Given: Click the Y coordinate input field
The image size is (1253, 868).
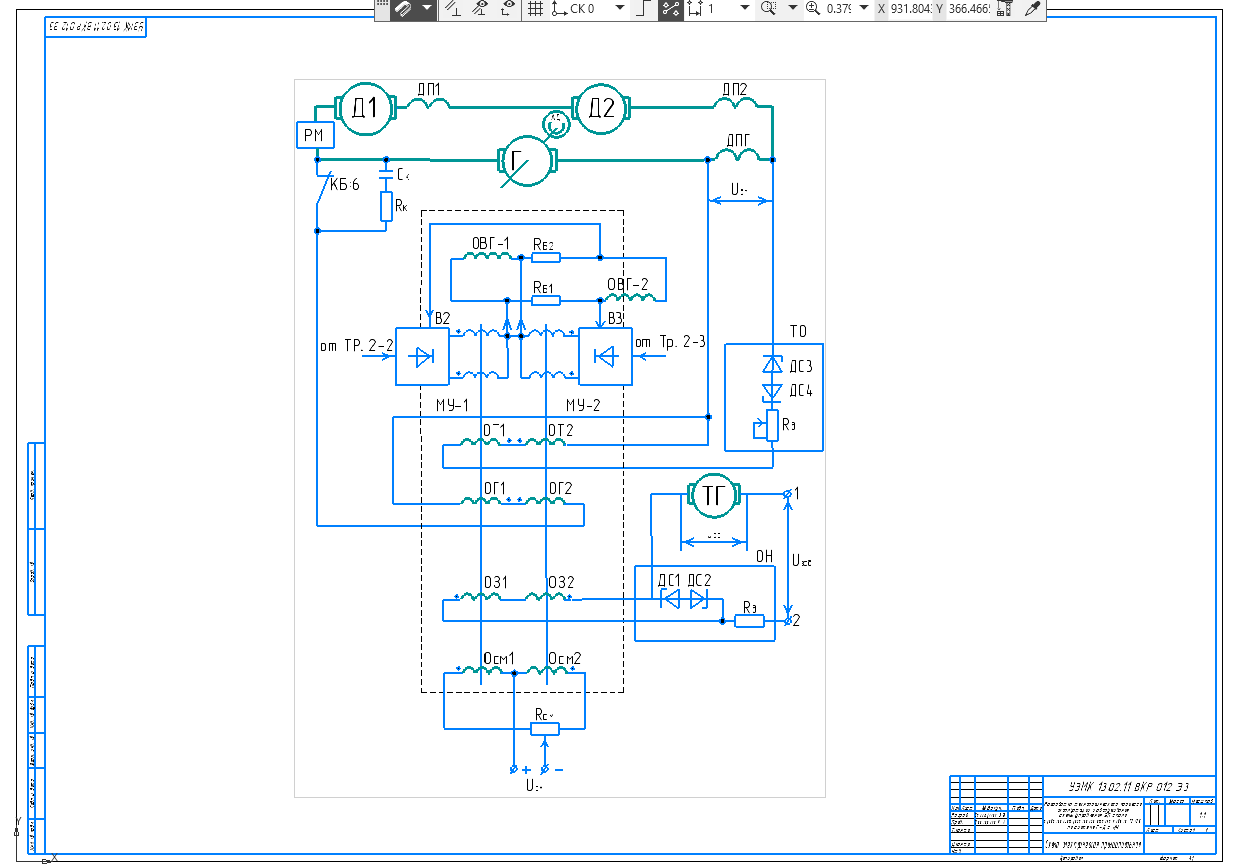Looking at the screenshot, I should [x=967, y=9].
